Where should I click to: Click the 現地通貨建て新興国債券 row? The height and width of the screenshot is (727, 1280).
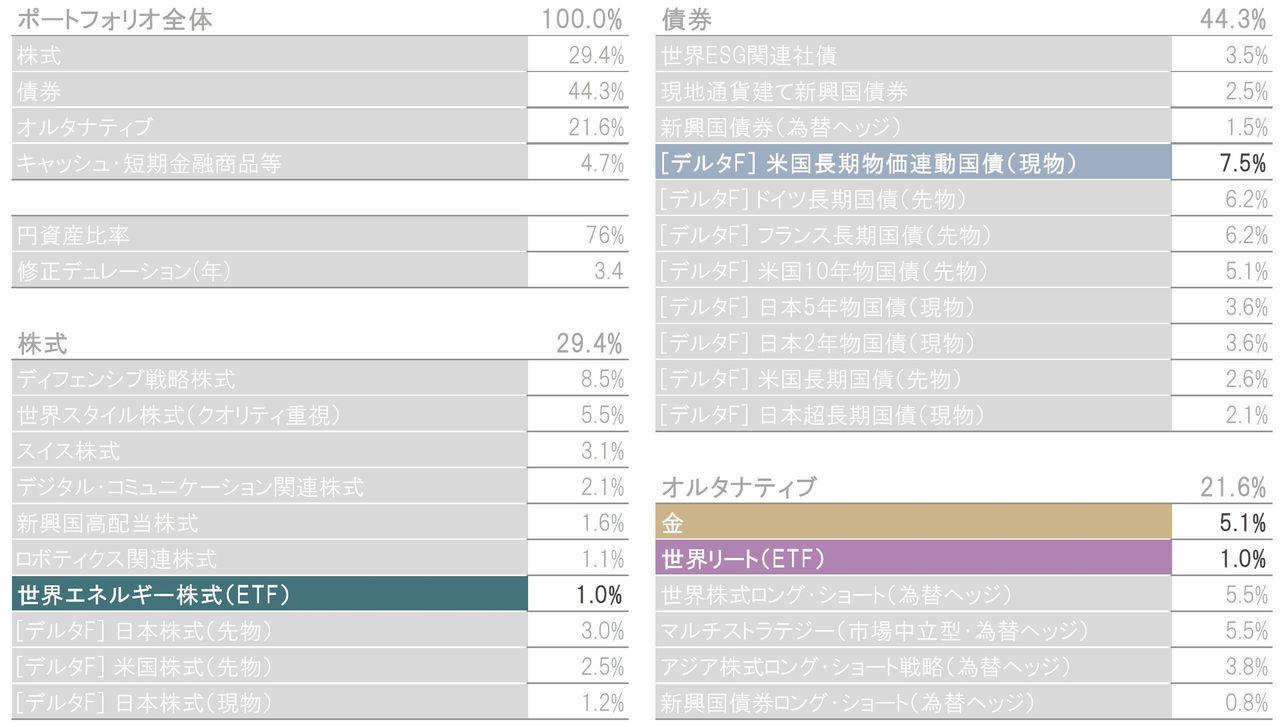pyautogui.click(x=964, y=91)
